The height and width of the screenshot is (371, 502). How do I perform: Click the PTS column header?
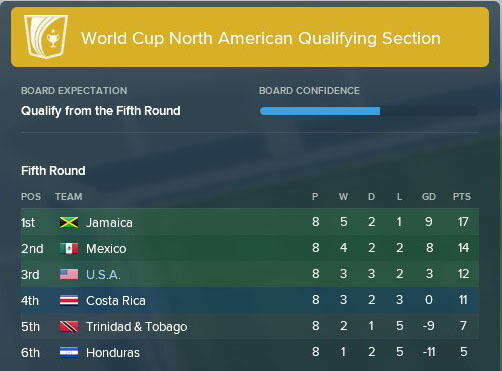point(462,197)
